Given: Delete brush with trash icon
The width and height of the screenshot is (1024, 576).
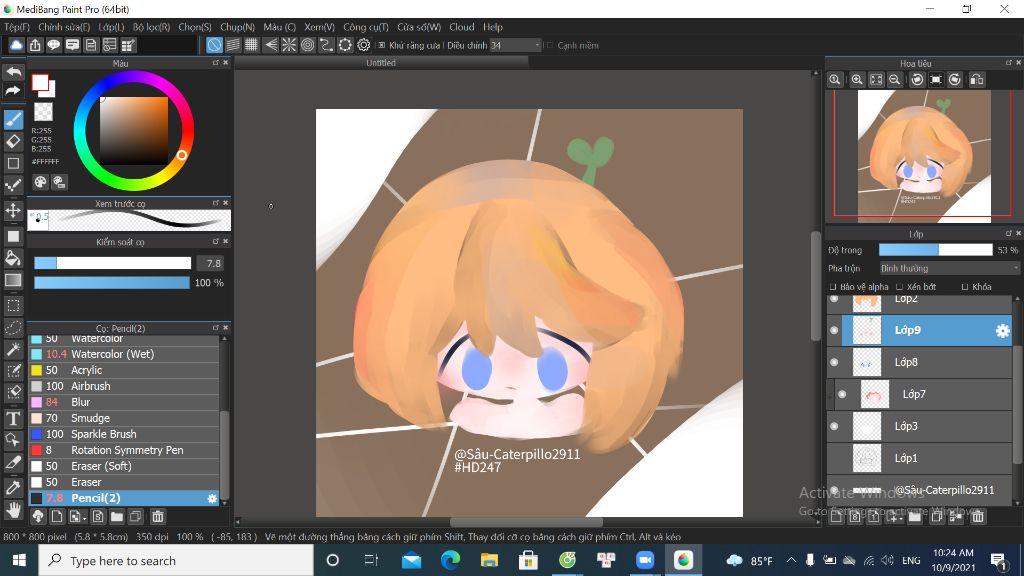Looking at the screenshot, I should tap(157, 517).
